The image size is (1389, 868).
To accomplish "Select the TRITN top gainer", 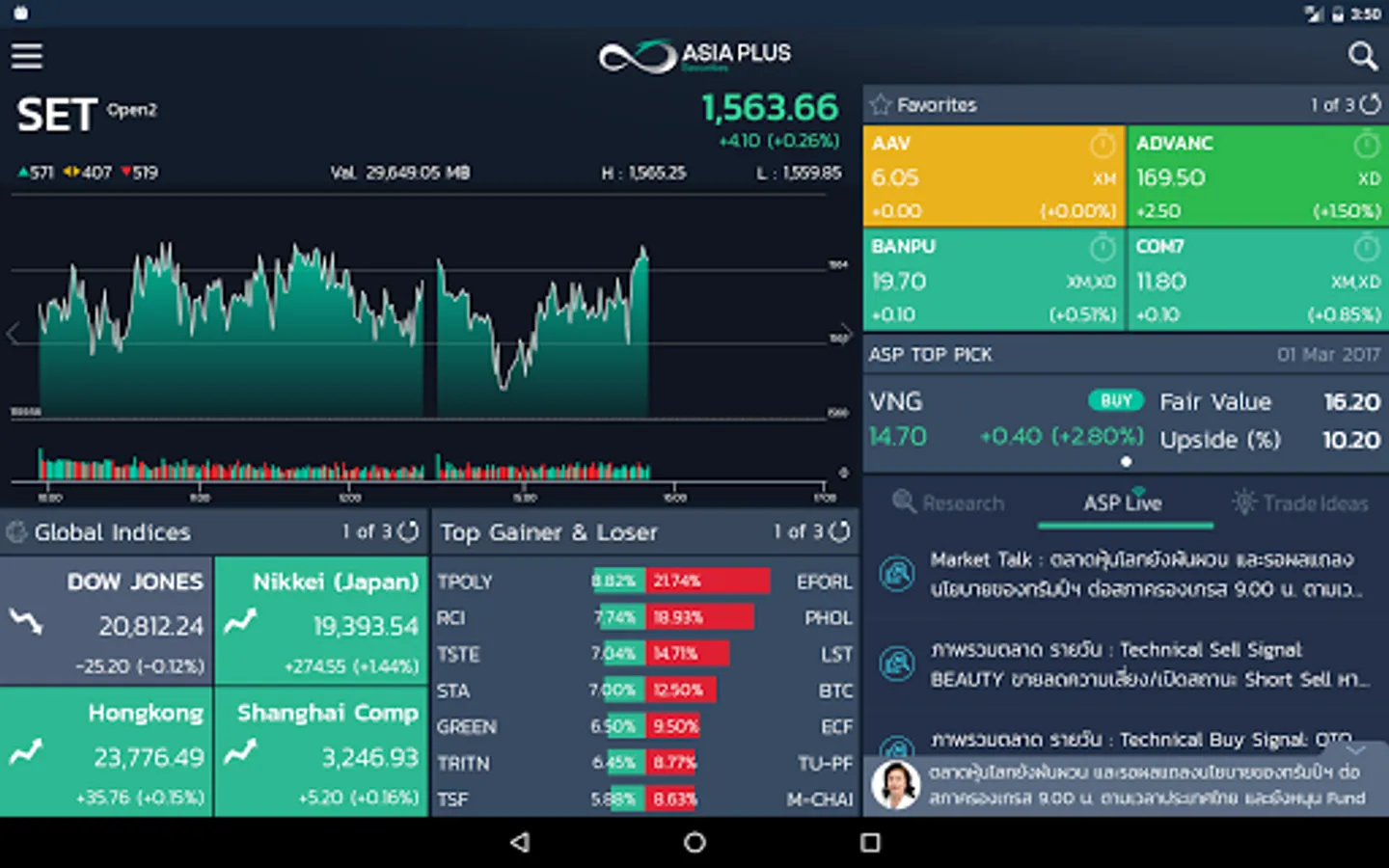I will 463,763.
